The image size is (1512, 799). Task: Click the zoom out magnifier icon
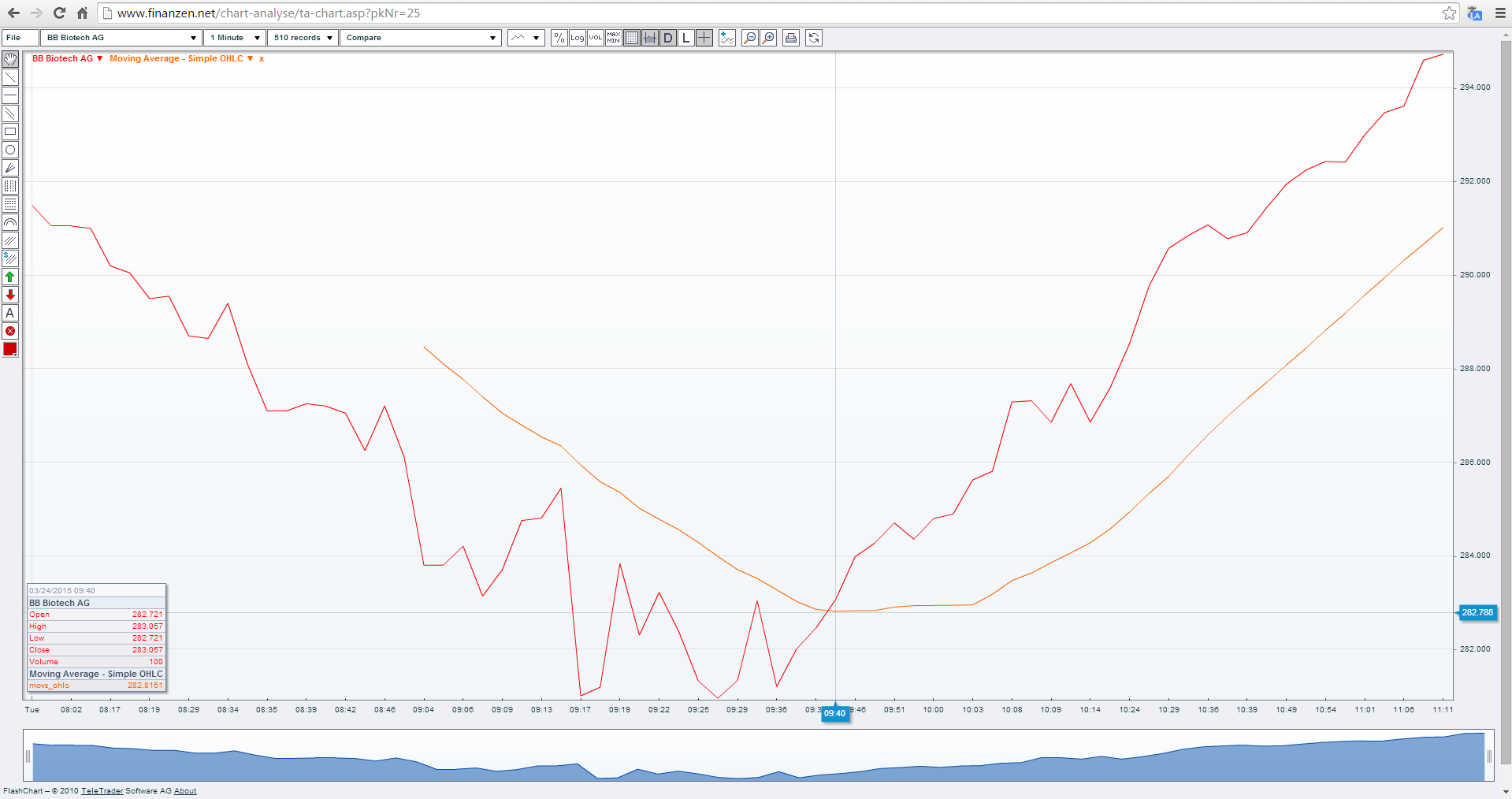point(750,38)
